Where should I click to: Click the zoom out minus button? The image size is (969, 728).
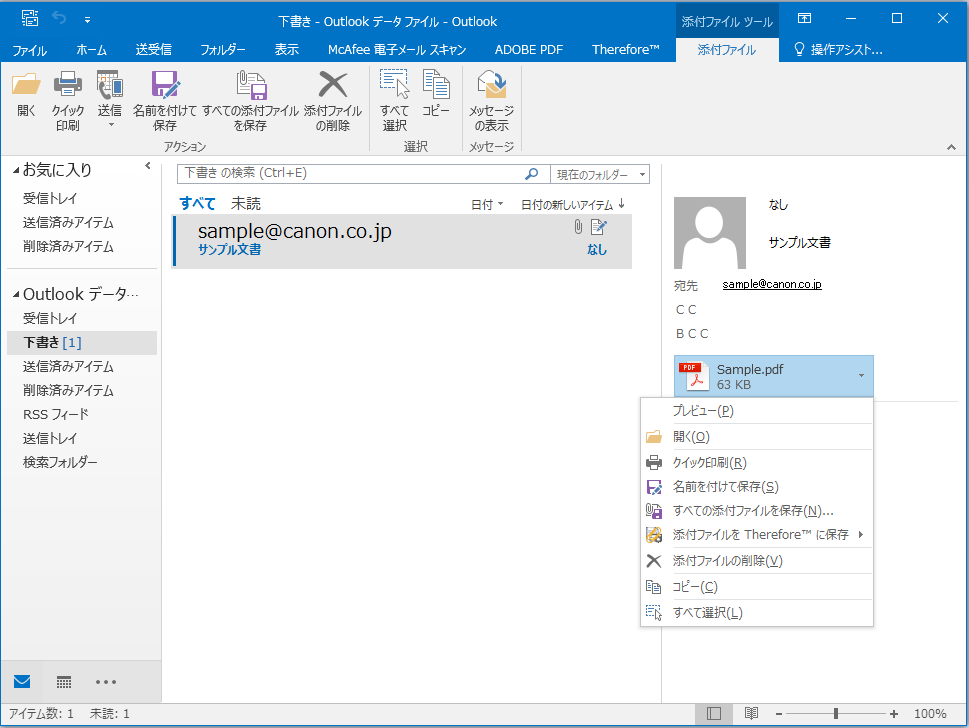tap(779, 714)
